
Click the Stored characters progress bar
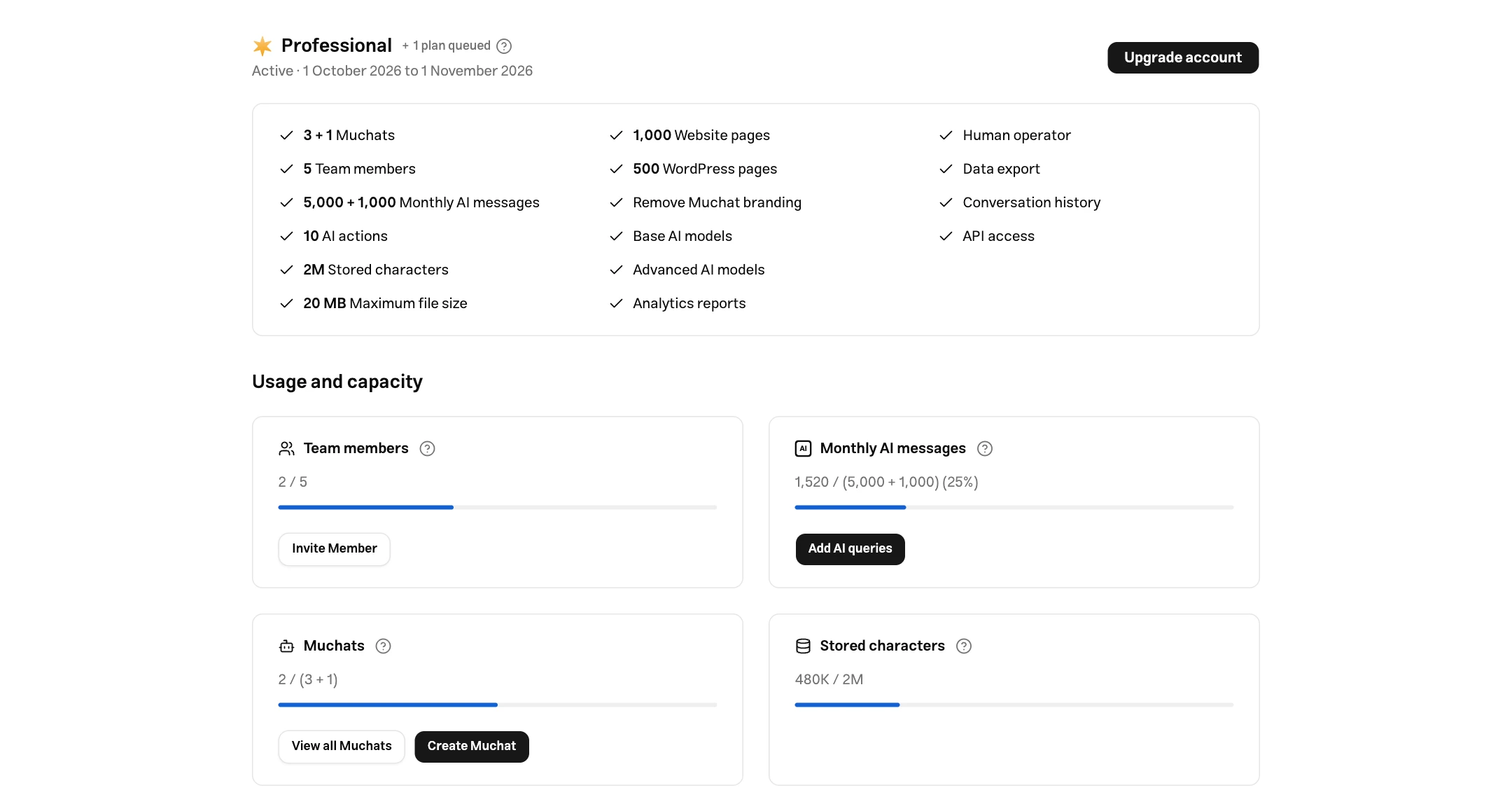point(1014,705)
